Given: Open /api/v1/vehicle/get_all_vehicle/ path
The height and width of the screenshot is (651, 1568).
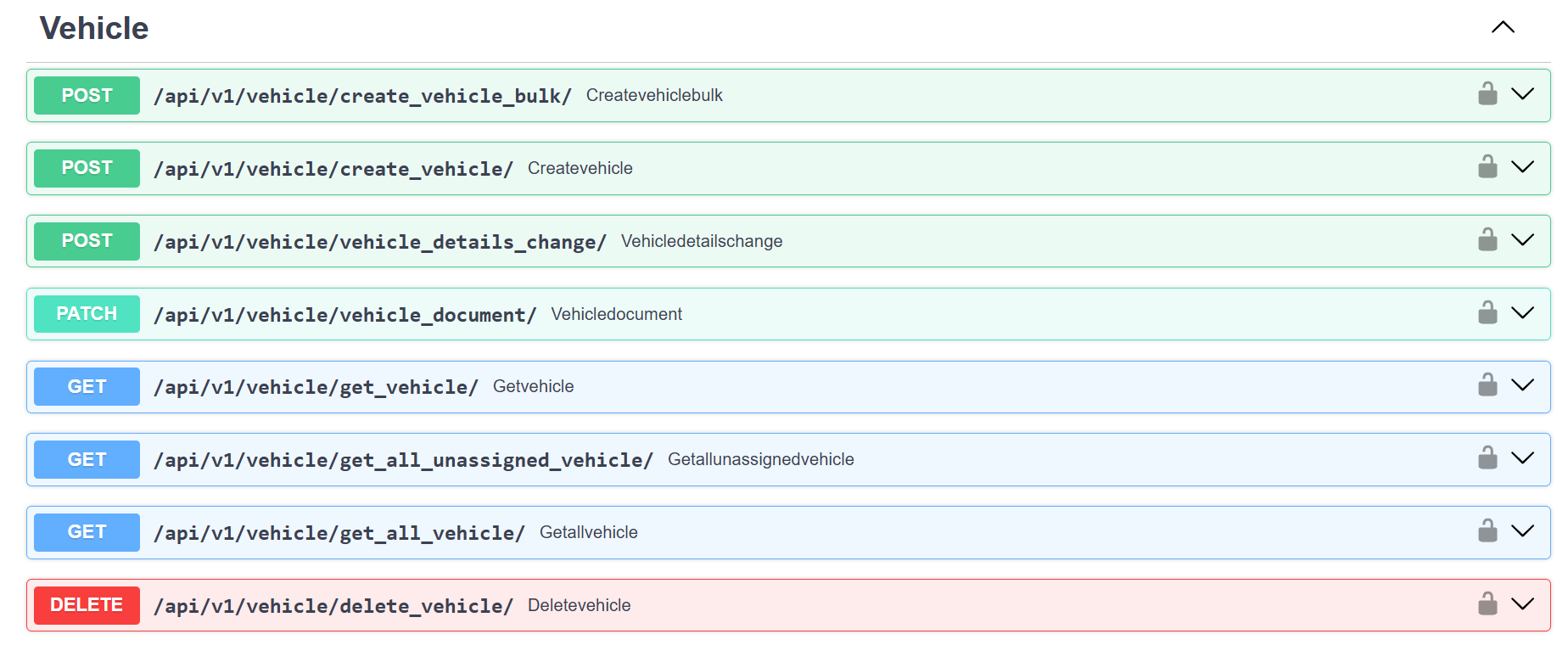Looking at the screenshot, I should [x=339, y=533].
